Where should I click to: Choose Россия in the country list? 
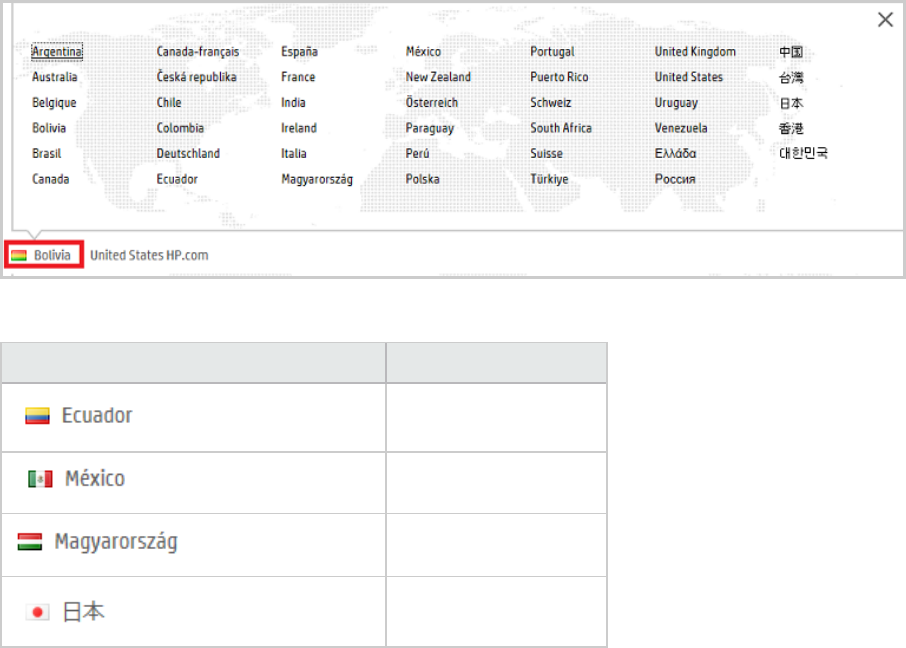pos(675,180)
